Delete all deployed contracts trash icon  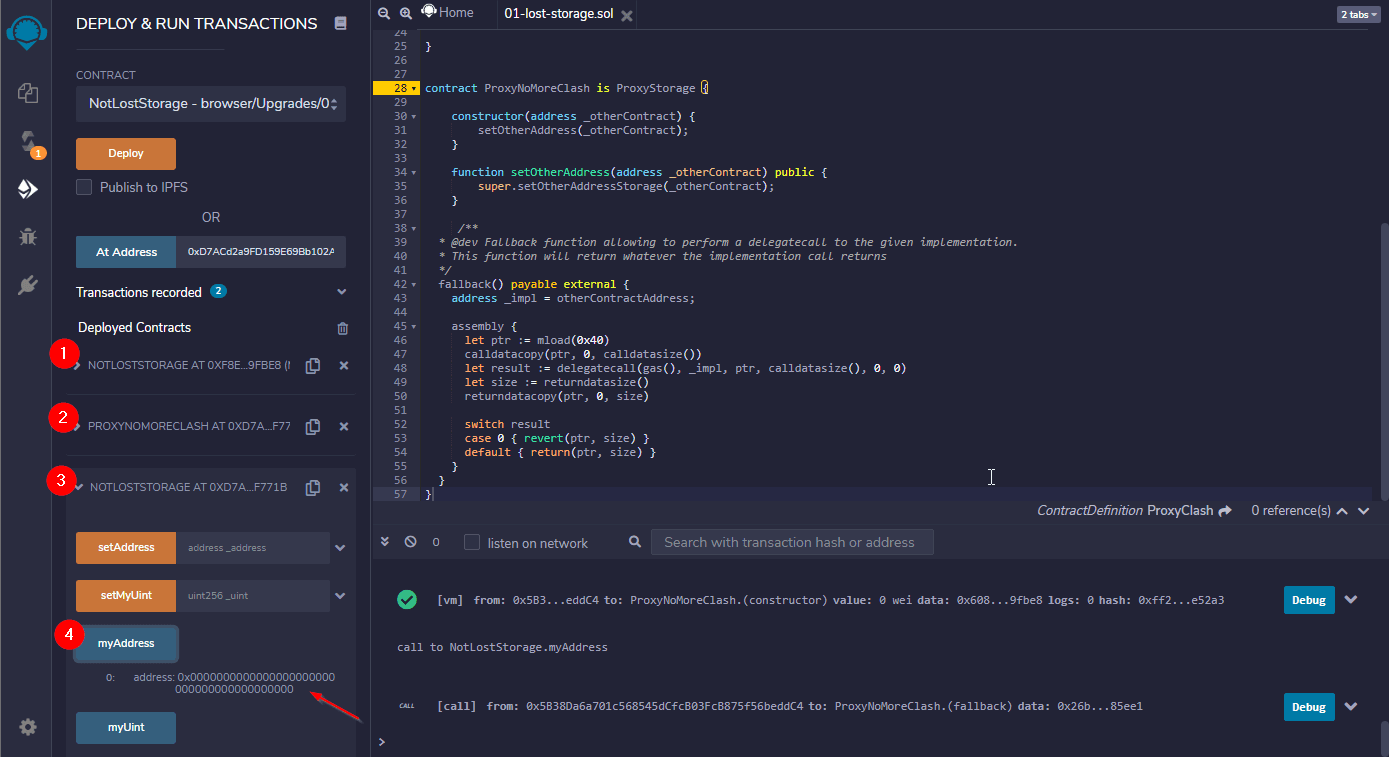coord(343,328)
